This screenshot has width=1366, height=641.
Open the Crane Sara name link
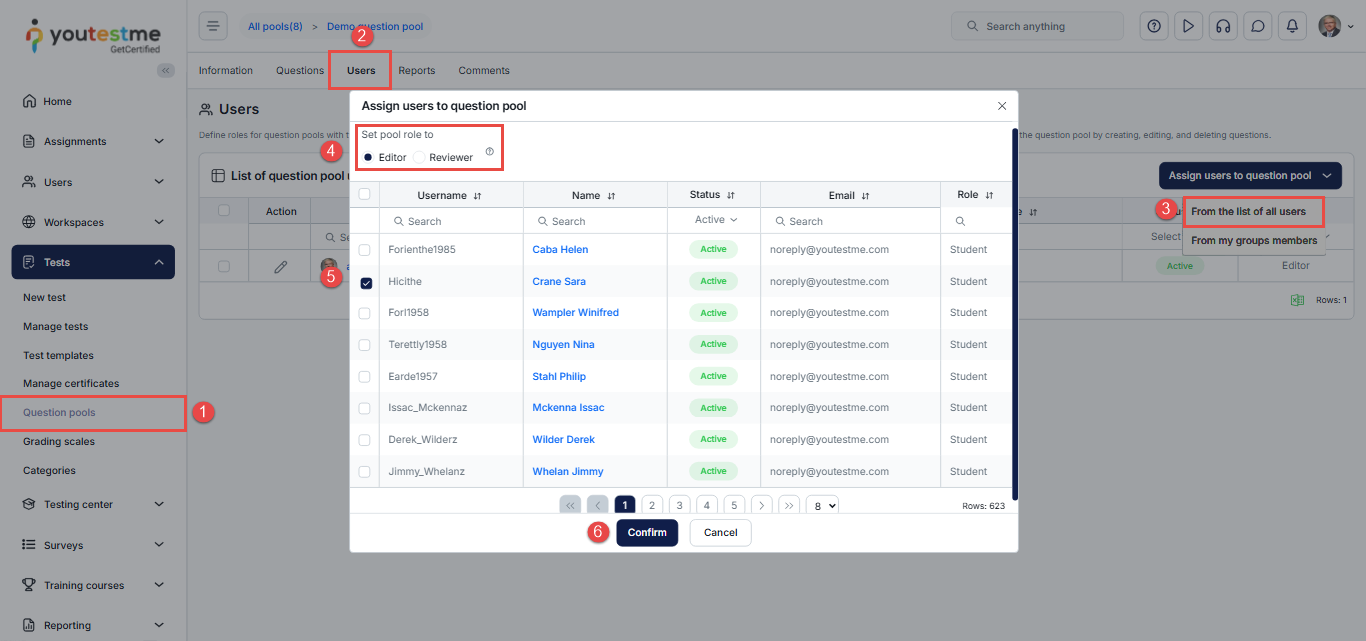pyautogui.click(x=559, y=282)
